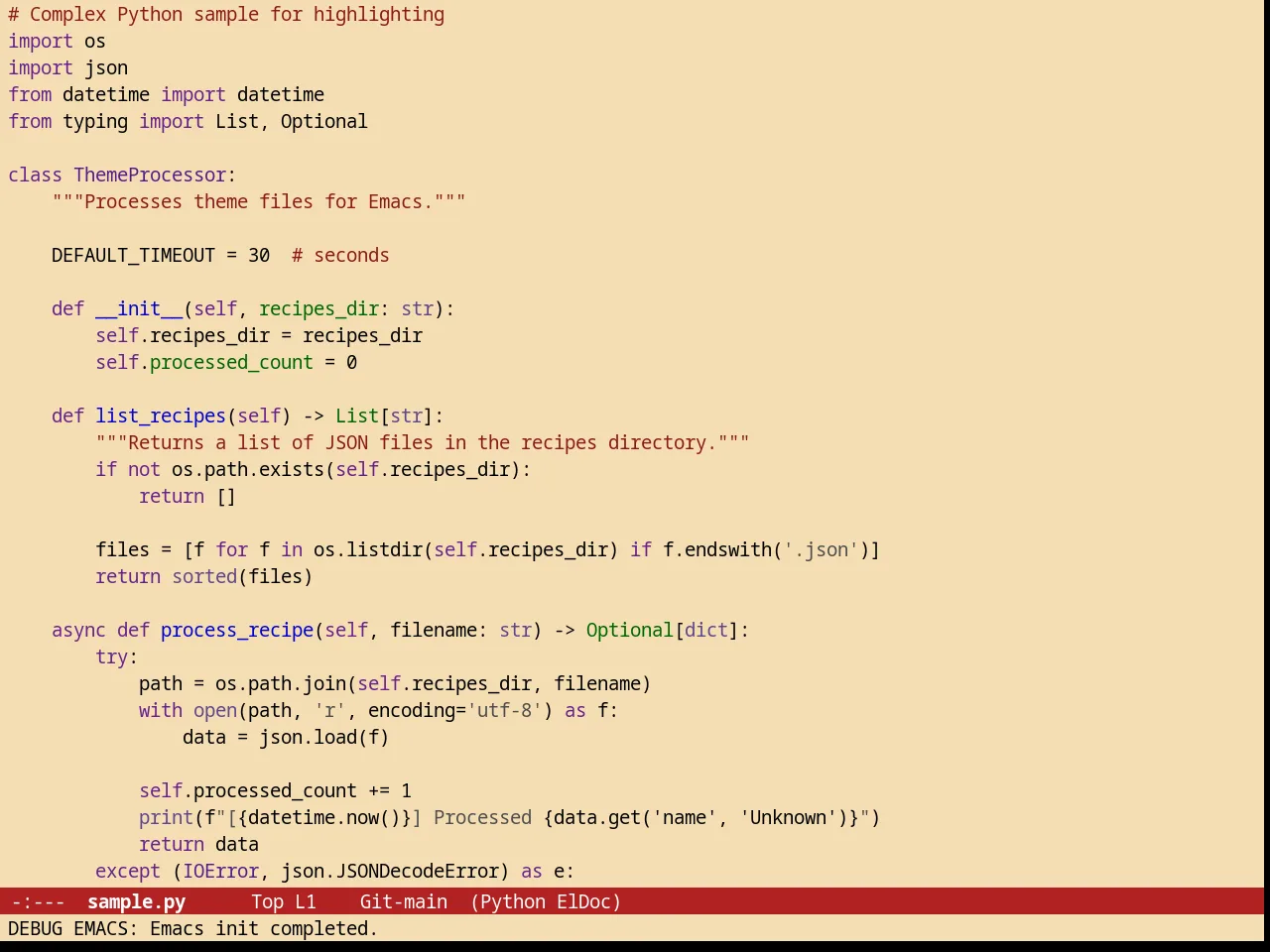Viewport: 1270px width, 952px height.
Task: Click the Top position indicator in mode line
Action: click(x=267, y=901)
